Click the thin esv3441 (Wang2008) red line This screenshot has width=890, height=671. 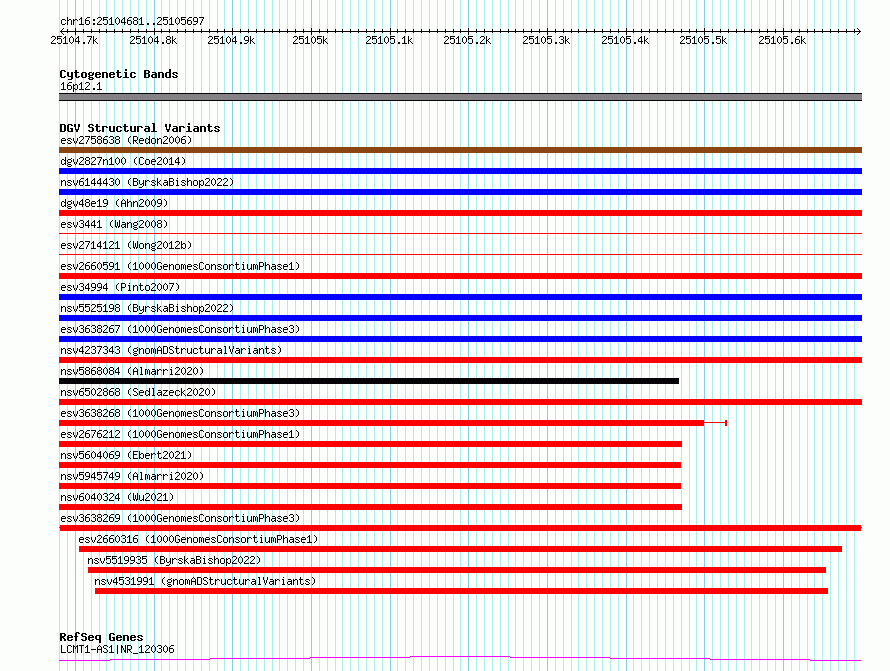(460, 233)
